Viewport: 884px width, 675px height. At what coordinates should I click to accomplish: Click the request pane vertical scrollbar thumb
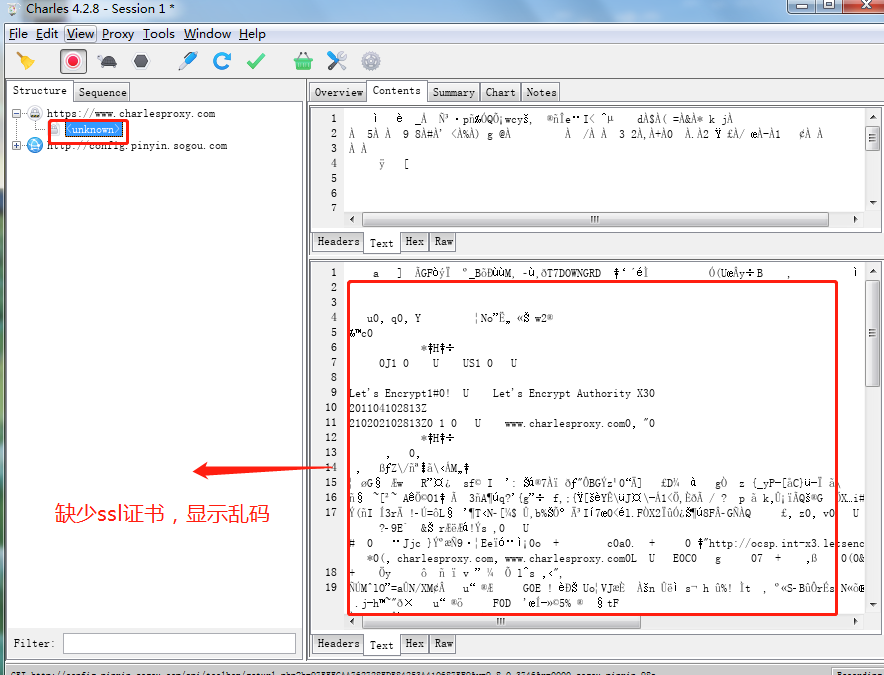pos(873,139)
